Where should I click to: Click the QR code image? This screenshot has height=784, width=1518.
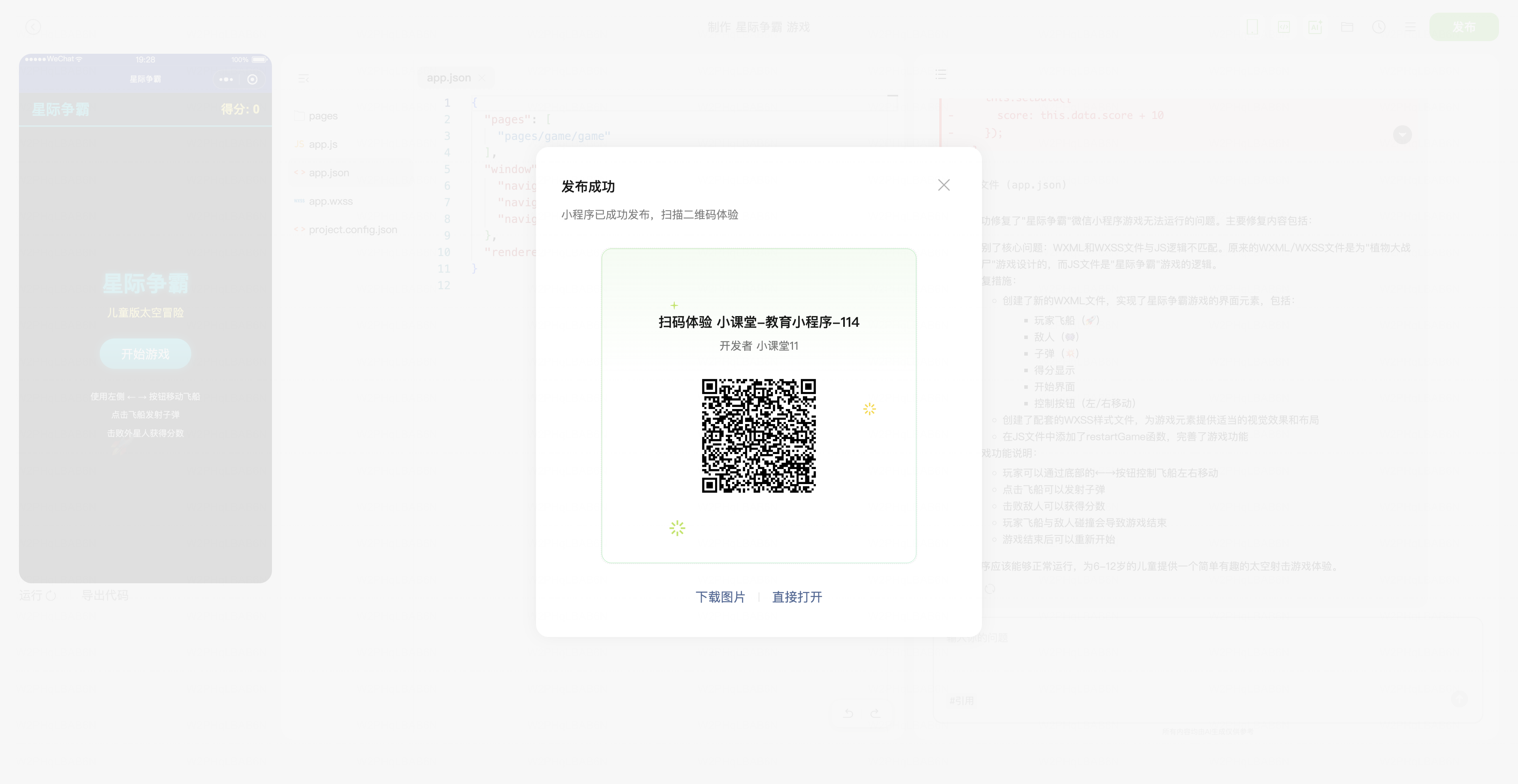(x=759, y=436)
